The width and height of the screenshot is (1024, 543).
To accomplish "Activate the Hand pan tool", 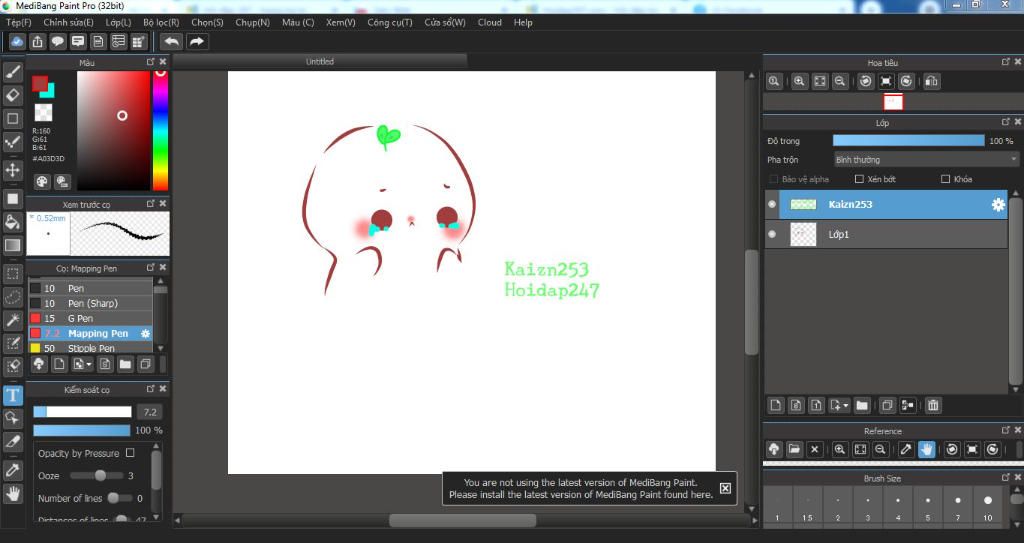I will tap(13, 493).
